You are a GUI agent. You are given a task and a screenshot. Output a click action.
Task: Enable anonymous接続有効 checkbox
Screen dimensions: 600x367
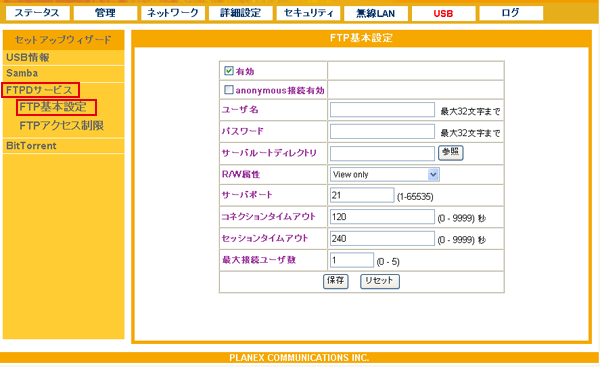point(228,90)
